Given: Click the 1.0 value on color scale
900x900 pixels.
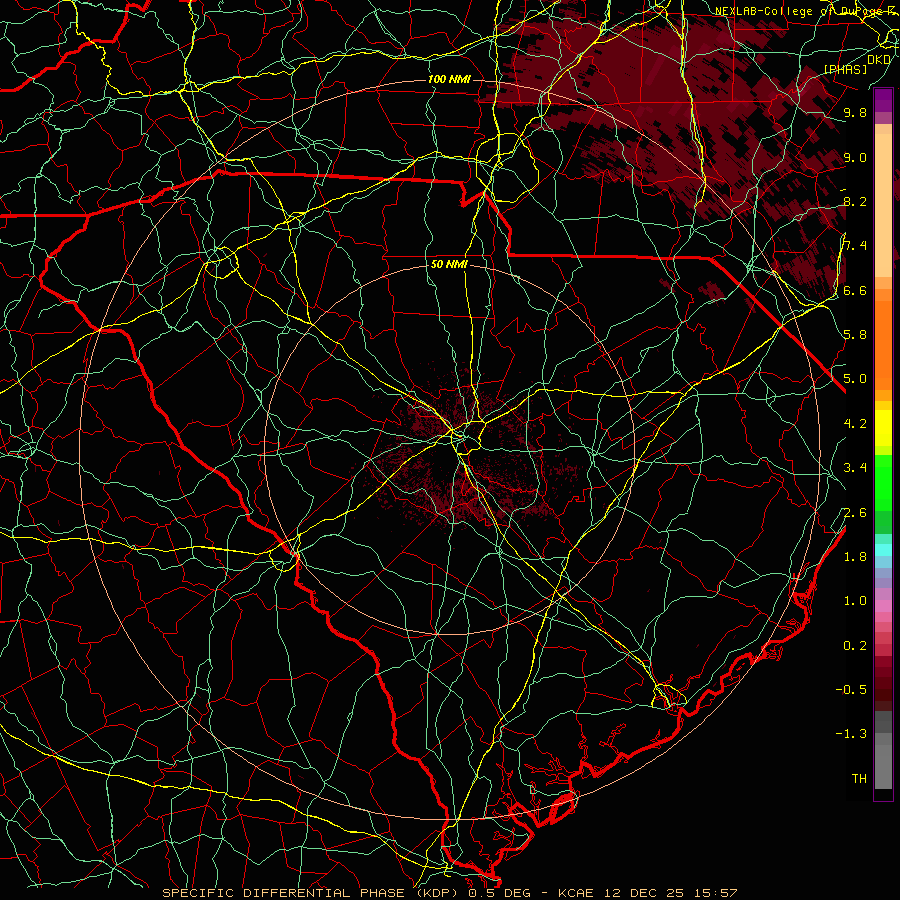Looking at the screenshot, I should [855, 601].
